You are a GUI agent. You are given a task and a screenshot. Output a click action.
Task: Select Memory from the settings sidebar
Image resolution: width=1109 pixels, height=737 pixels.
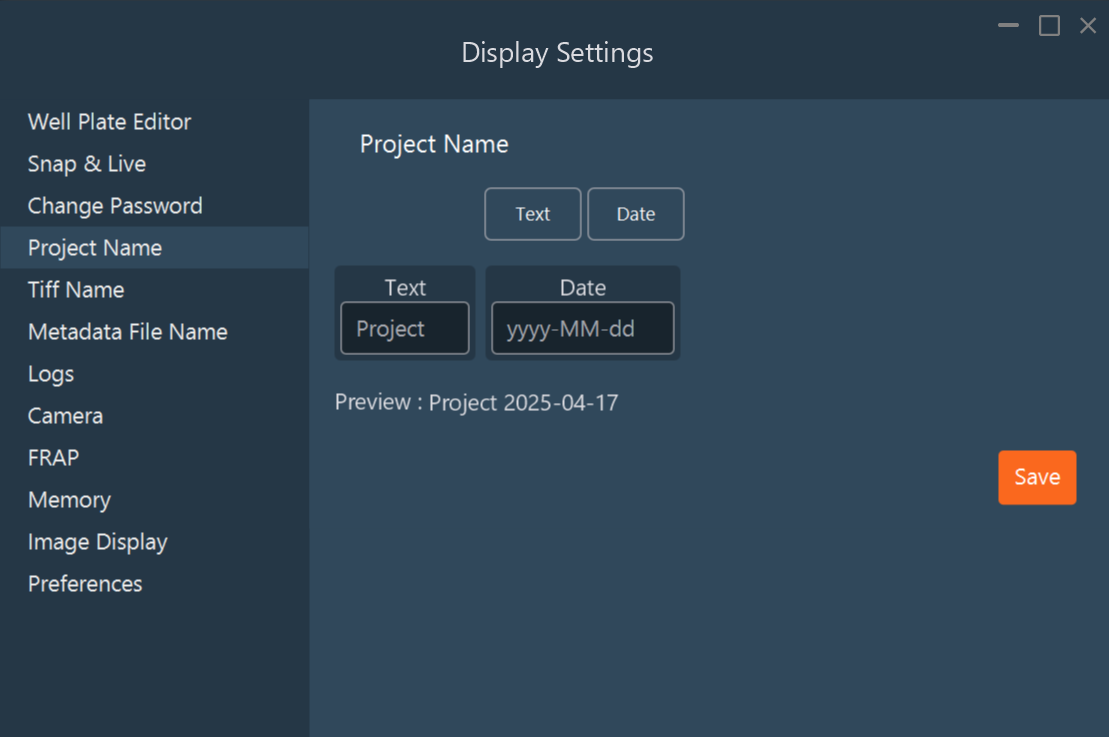coord(69,500)
